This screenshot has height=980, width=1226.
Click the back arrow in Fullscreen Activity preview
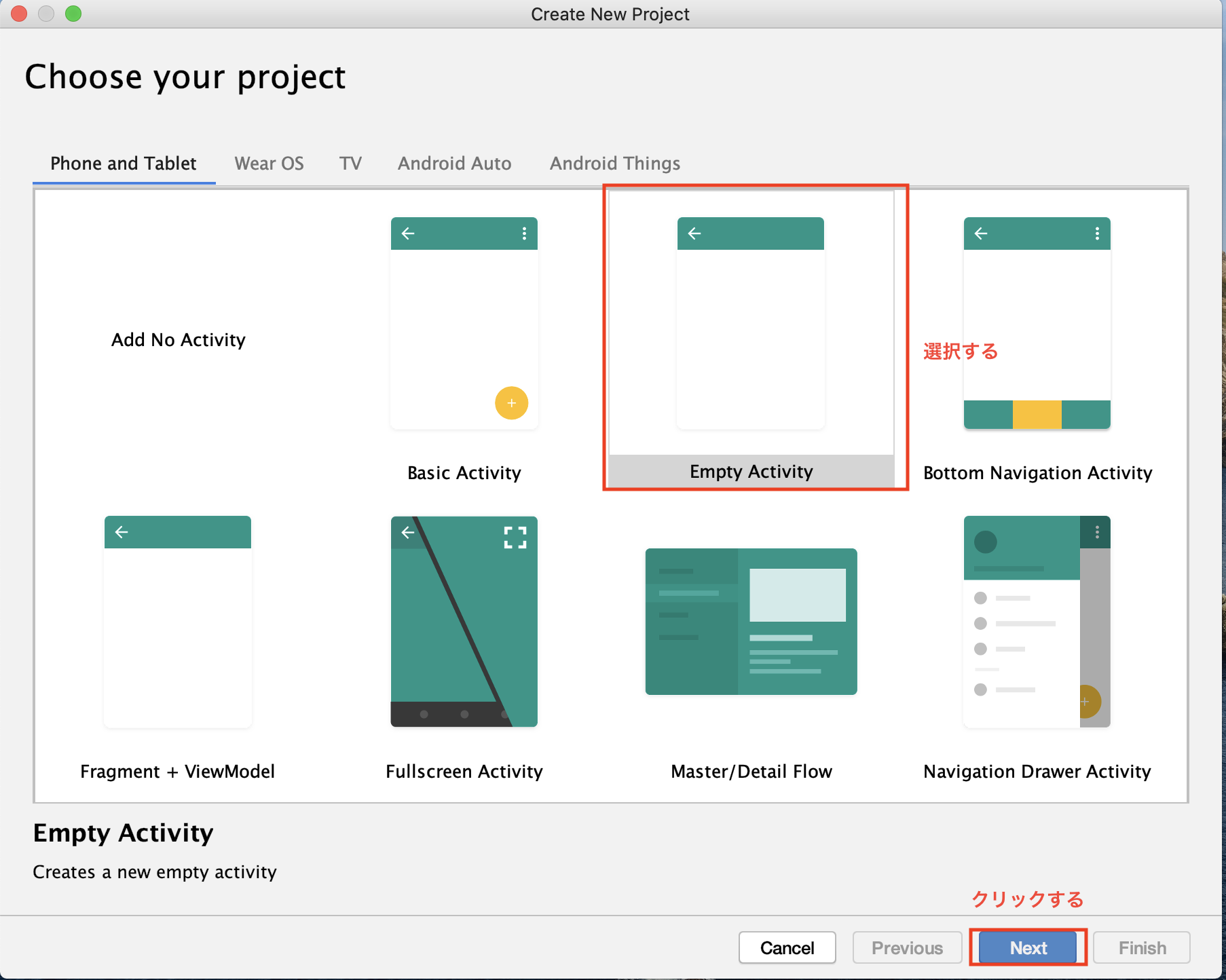click(408, 532)
